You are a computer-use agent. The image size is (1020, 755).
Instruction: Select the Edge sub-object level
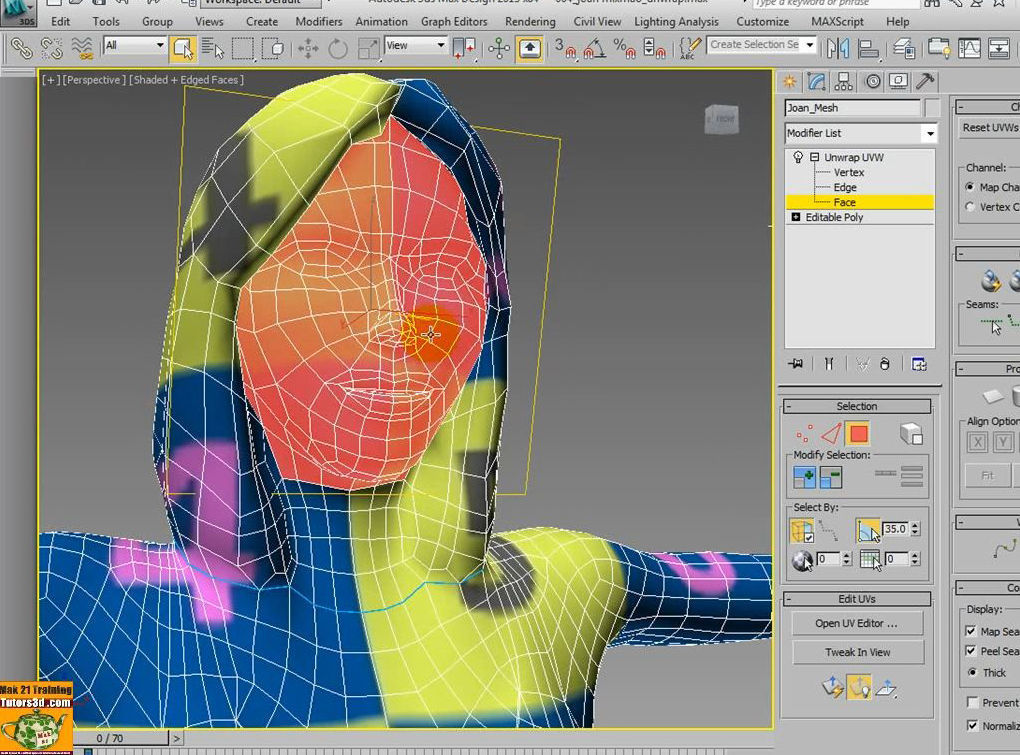pos(845,187)
